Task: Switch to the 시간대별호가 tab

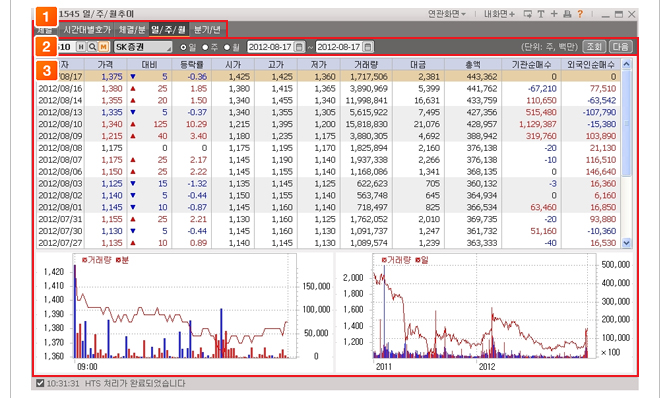Action: click(x=87, y=29)
